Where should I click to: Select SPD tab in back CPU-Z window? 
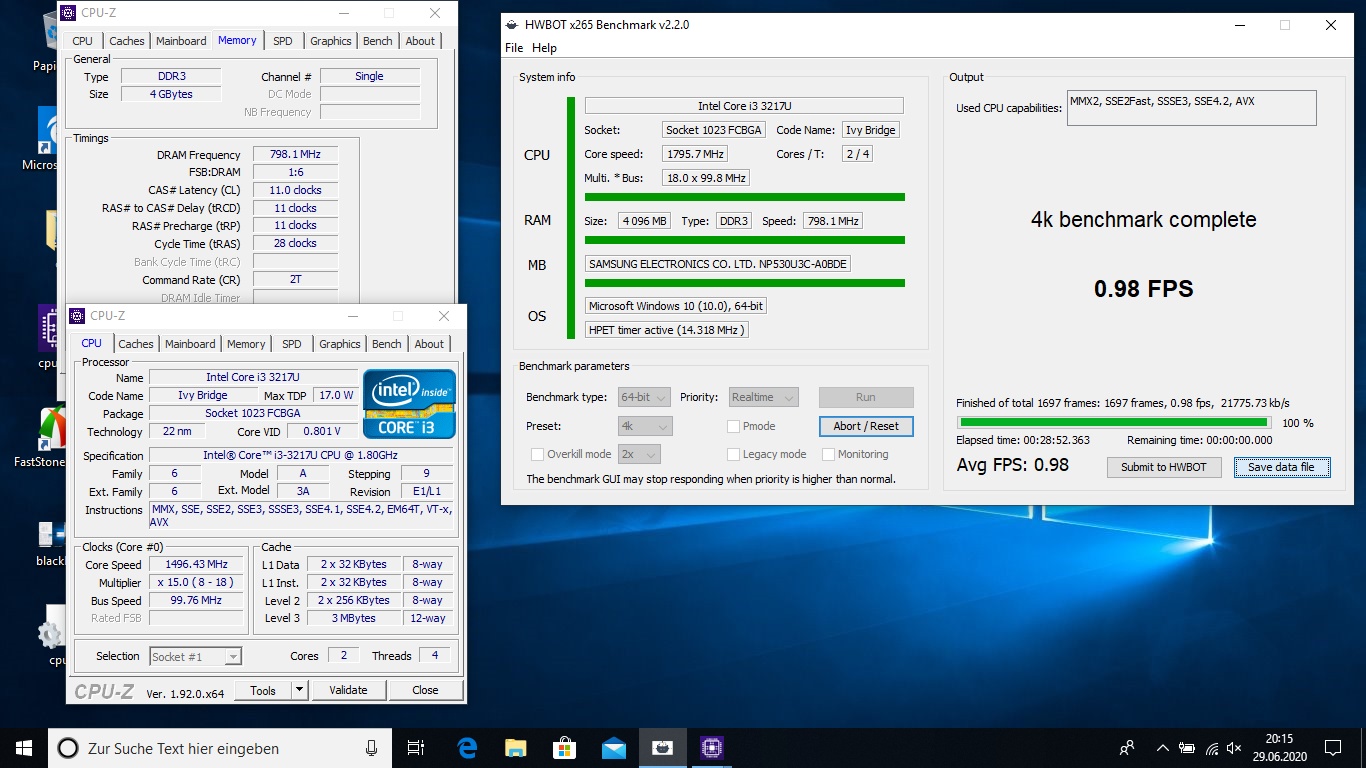point(283,41)
